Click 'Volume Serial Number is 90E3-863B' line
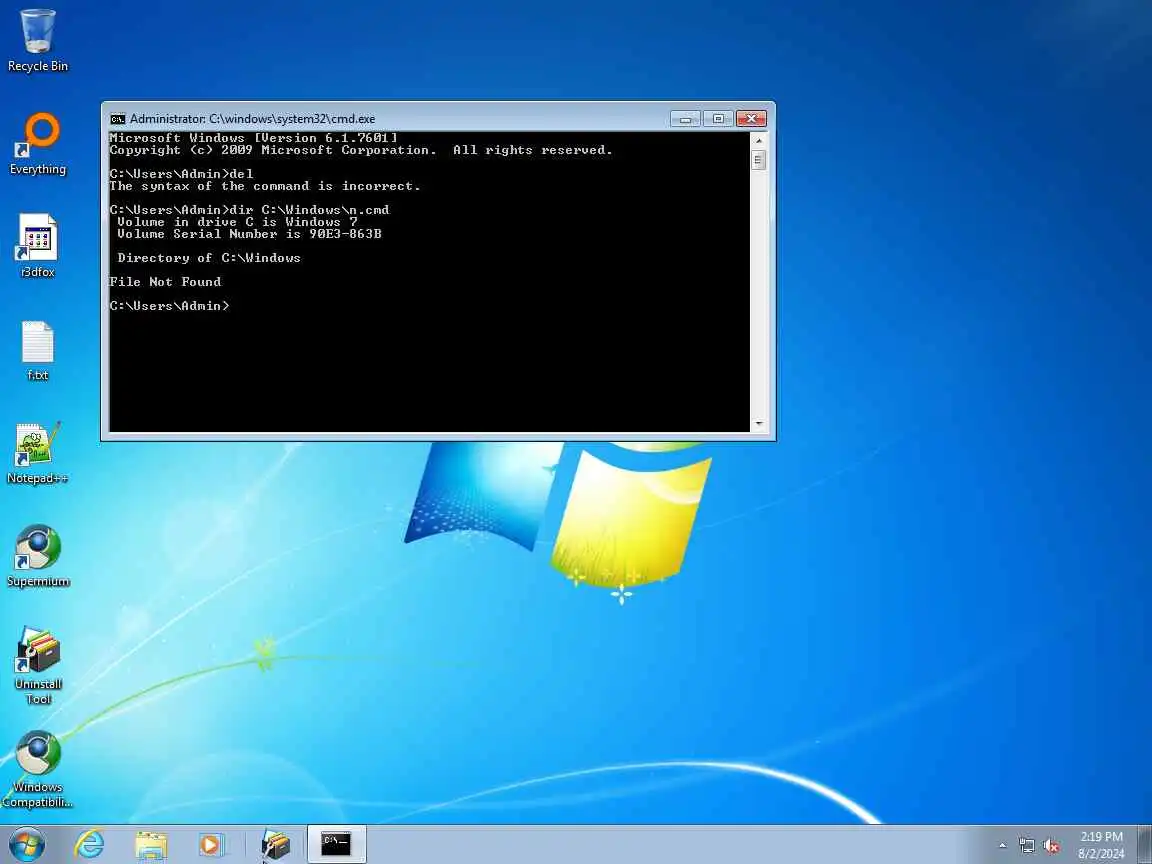This screenshot has height=864, width=1152. [x=249, y=234]
